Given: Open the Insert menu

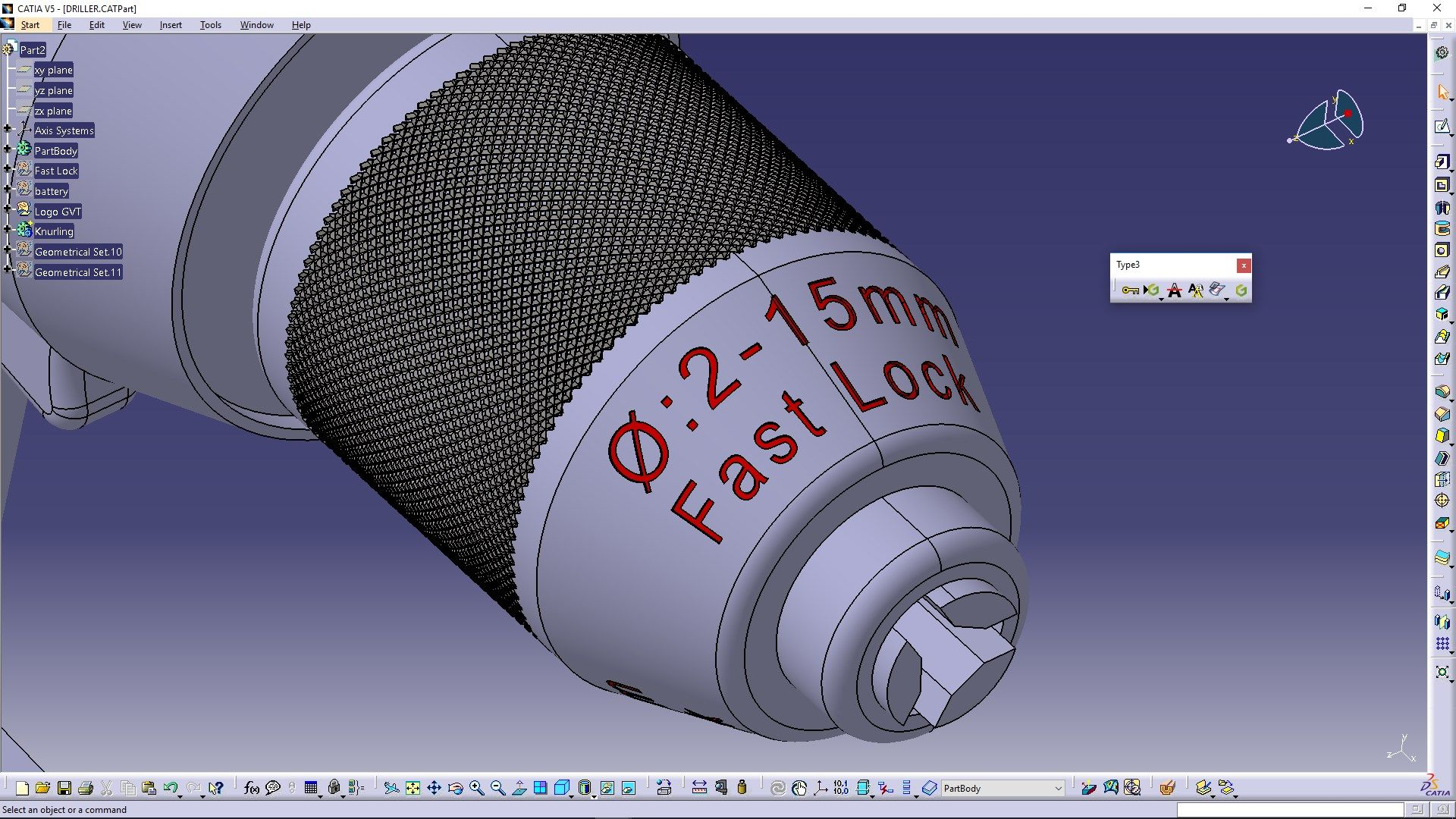Looking at the screenshot, I should pos(171,25).
